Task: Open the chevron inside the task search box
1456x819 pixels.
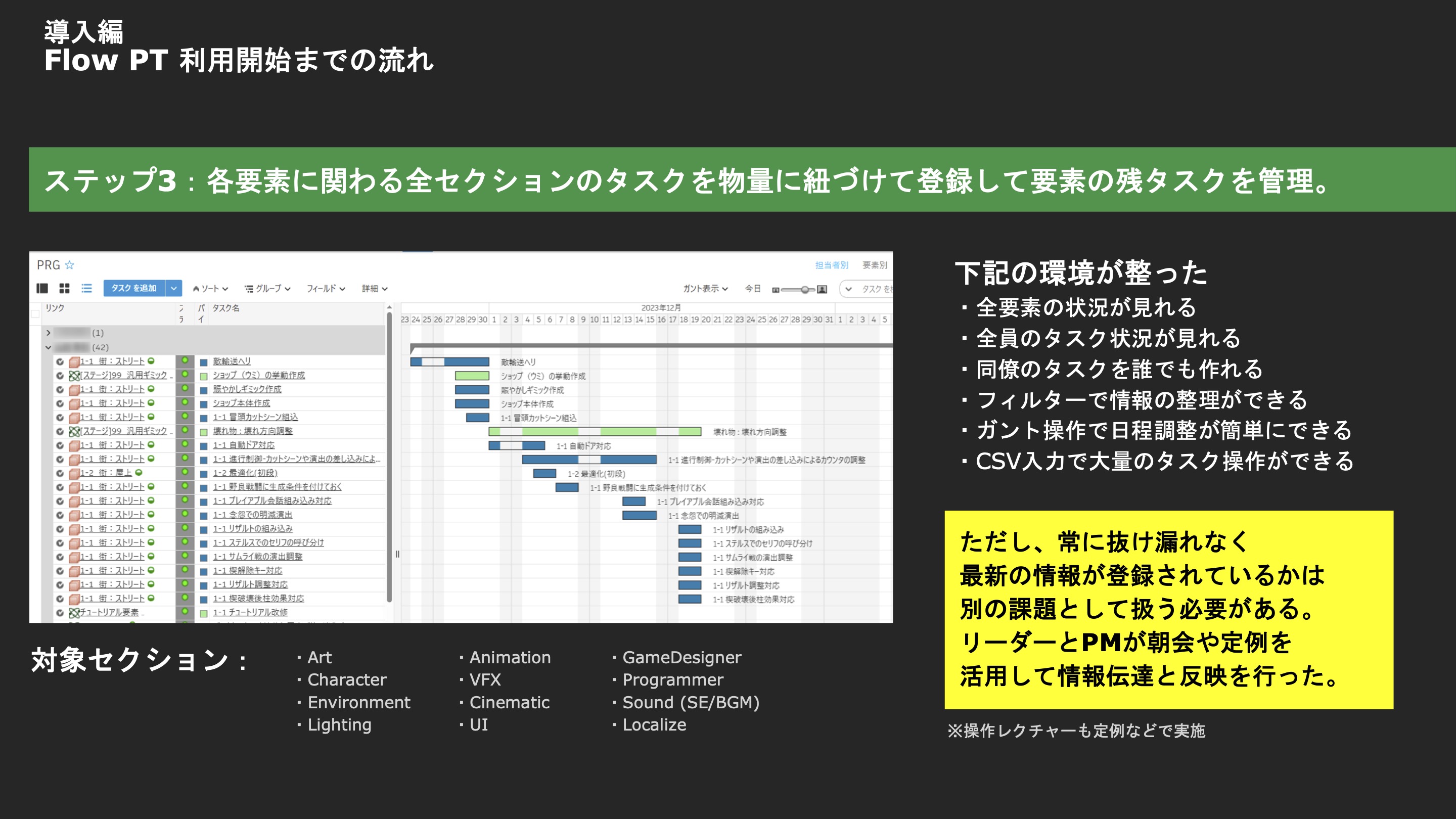Action: pos(848,289)
